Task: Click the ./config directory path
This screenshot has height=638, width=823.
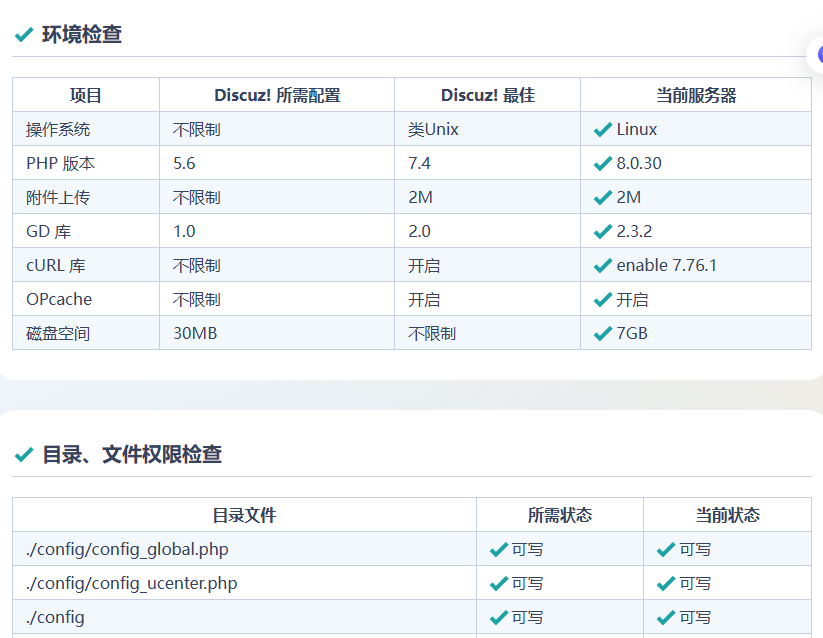Action: click(x=55, y=618)
